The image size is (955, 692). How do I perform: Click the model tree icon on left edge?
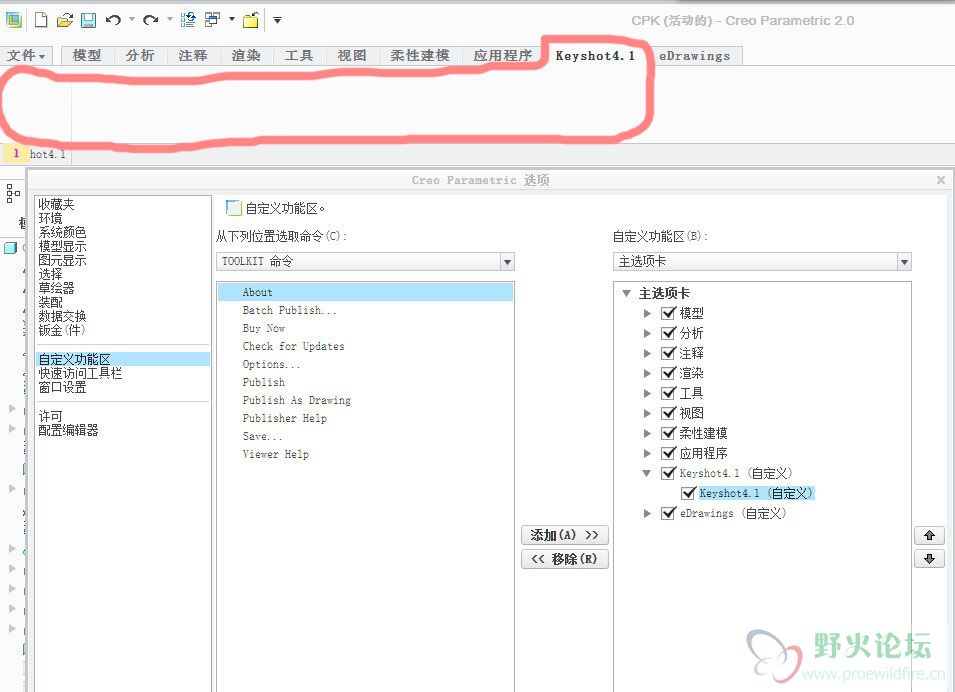coord(13,193)
